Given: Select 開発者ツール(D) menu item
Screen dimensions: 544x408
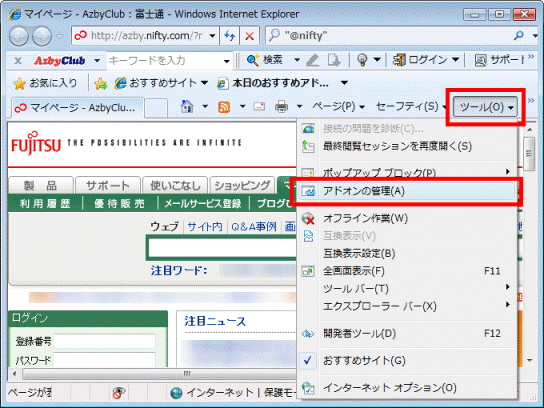Looking at the screenshot, I should coord(407,333).
